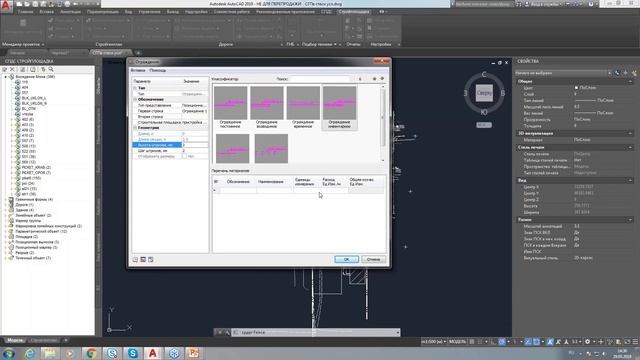This screenshot has width=640, height=360.
Task: Open the Помощь menu in the dialog
Action: click(x=158, y=71)
